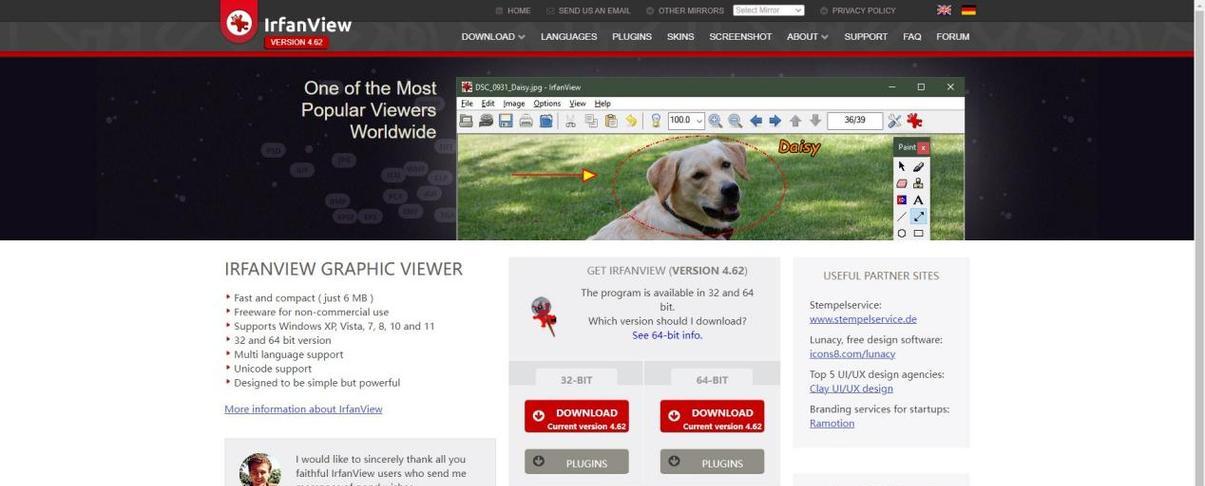Click the Undo yellow arrow icon
The height and width of the screenshot is (486, 1205).
tap(631, 120)
